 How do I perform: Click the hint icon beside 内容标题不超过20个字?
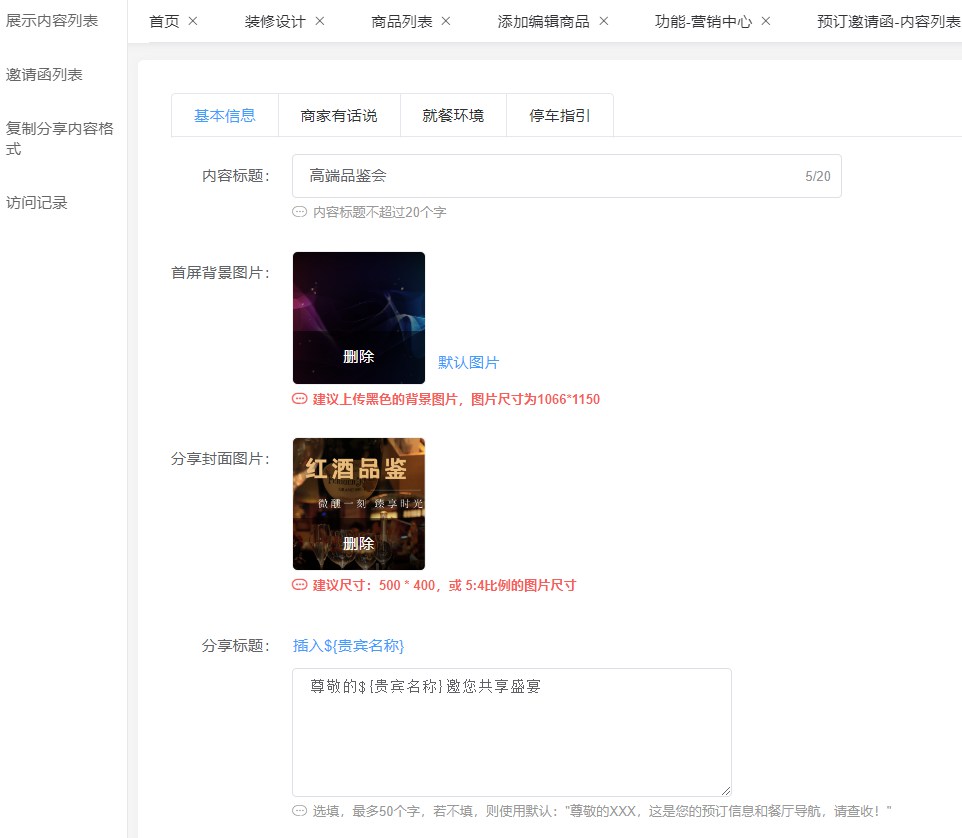[x=299, y=212]
